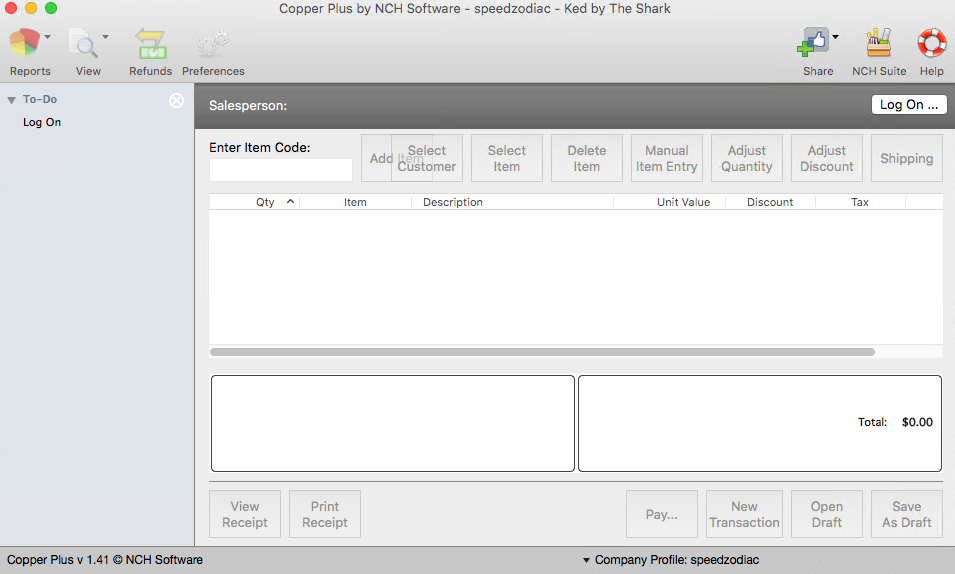Image resolution: width=955 pixels, height=574 pixels.
Task: Sort by Discount column header
Action: tap(770, 202)
